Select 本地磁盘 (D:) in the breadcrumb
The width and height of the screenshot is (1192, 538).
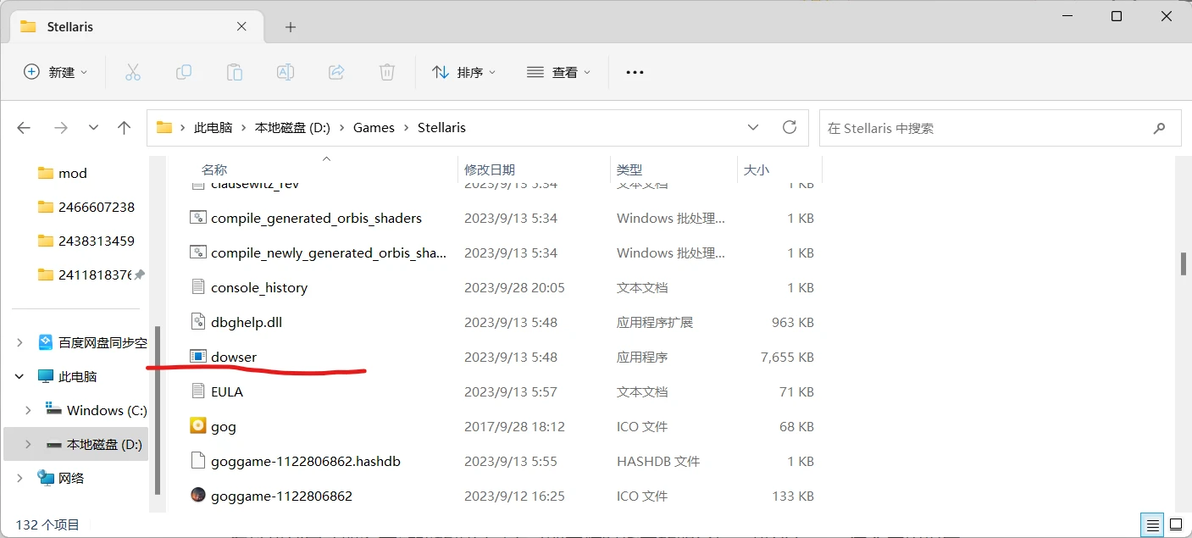pyautogui.click(x=292, y=128)
